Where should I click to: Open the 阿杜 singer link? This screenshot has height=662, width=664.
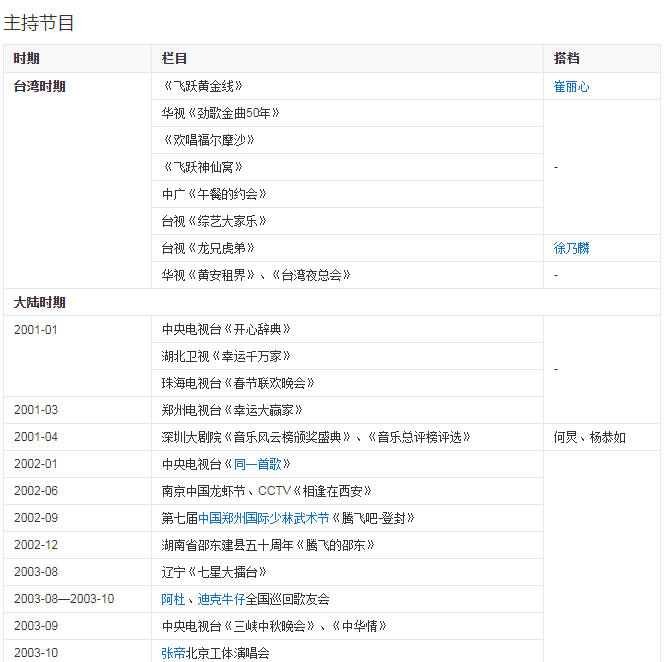[173, 599]
